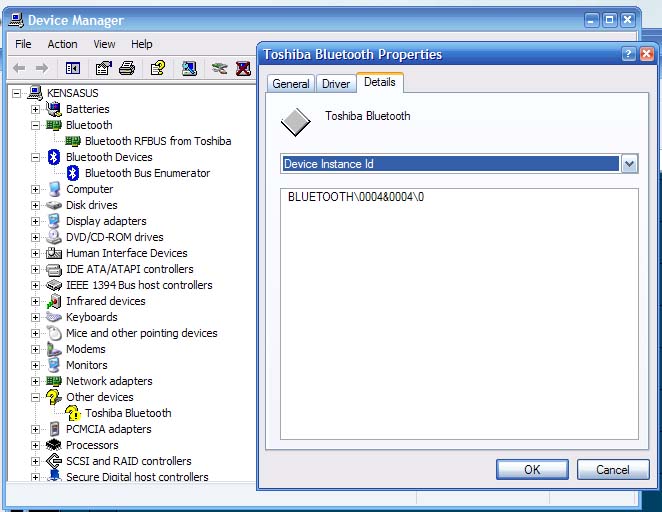The image size is (662, 512).
Task: Expand the Monitors node
Action: click(x=35, y=366)
